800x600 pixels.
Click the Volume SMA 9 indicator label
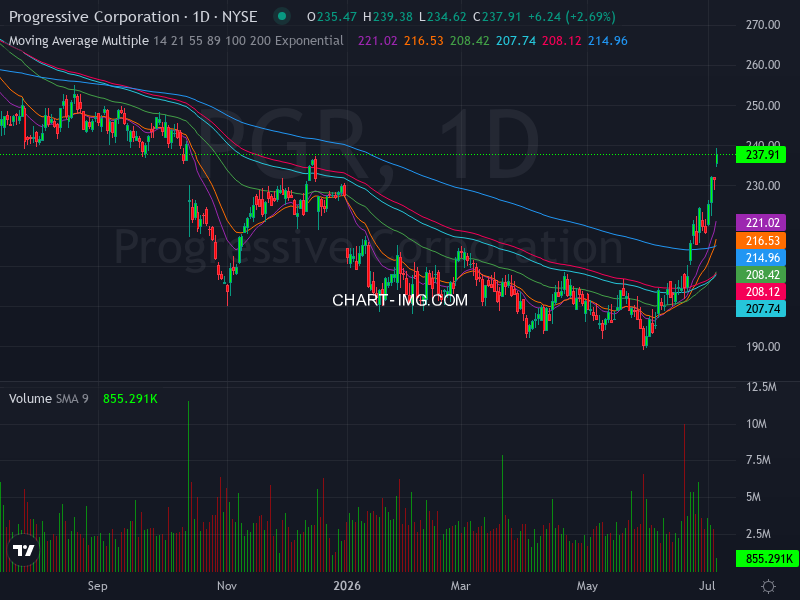tap(48, 398)
